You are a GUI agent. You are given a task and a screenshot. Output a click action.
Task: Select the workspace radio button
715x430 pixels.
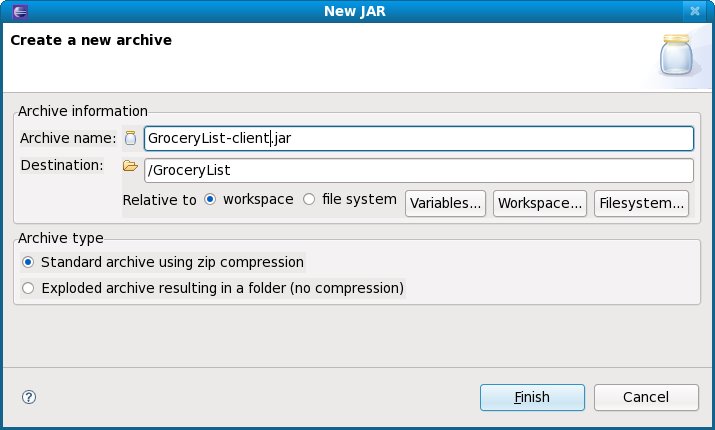210,199
